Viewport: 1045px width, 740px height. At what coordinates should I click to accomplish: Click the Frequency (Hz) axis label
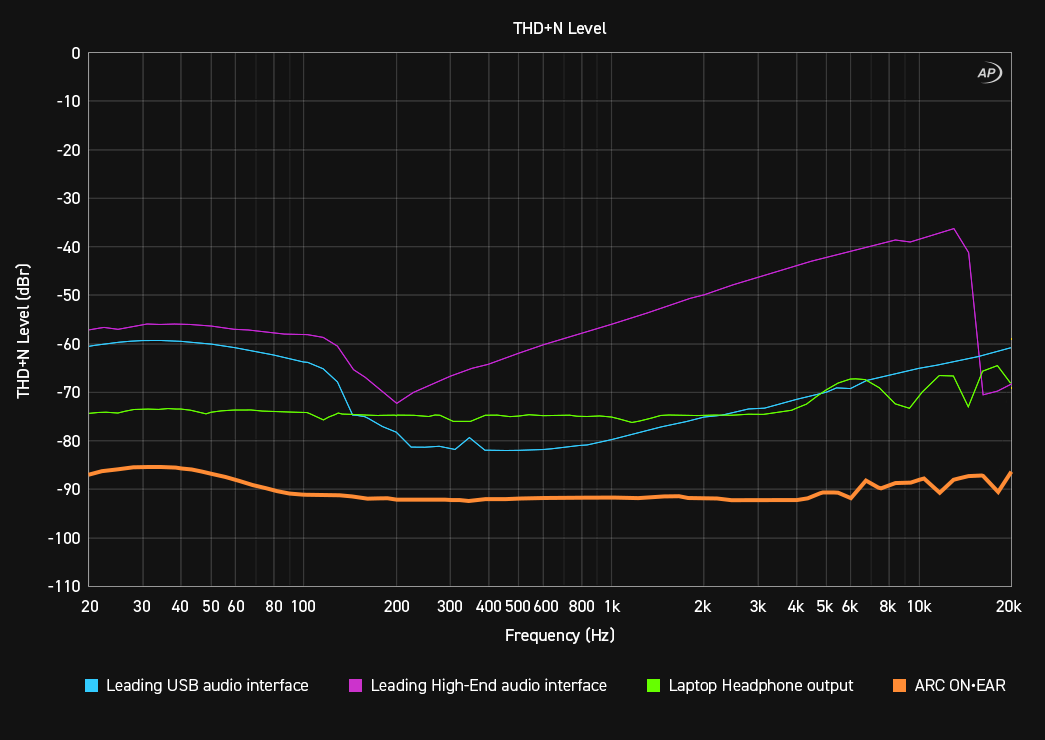(558, 635)
